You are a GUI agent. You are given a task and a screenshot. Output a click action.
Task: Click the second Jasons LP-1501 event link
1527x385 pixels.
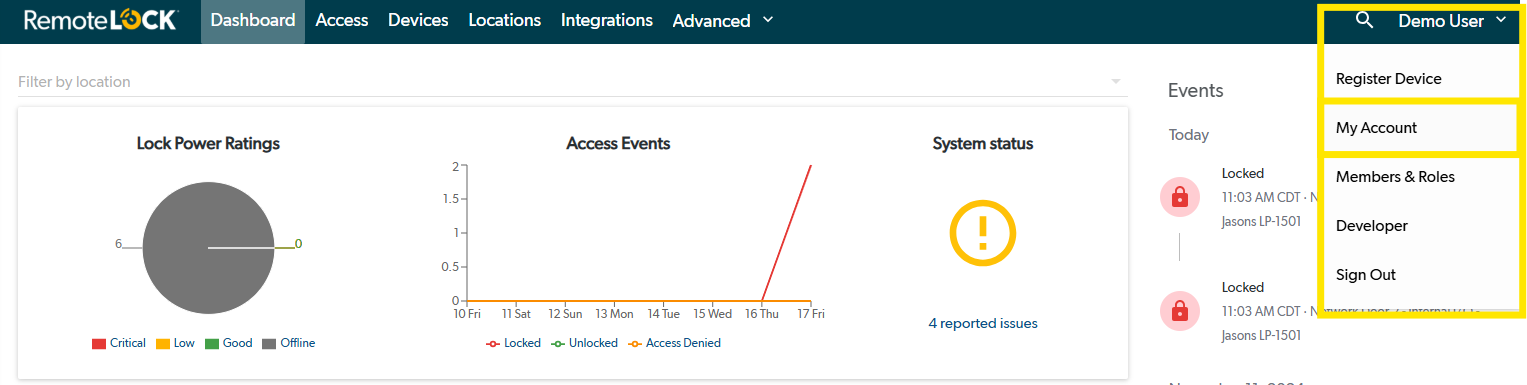click(x=1261, y=335)
